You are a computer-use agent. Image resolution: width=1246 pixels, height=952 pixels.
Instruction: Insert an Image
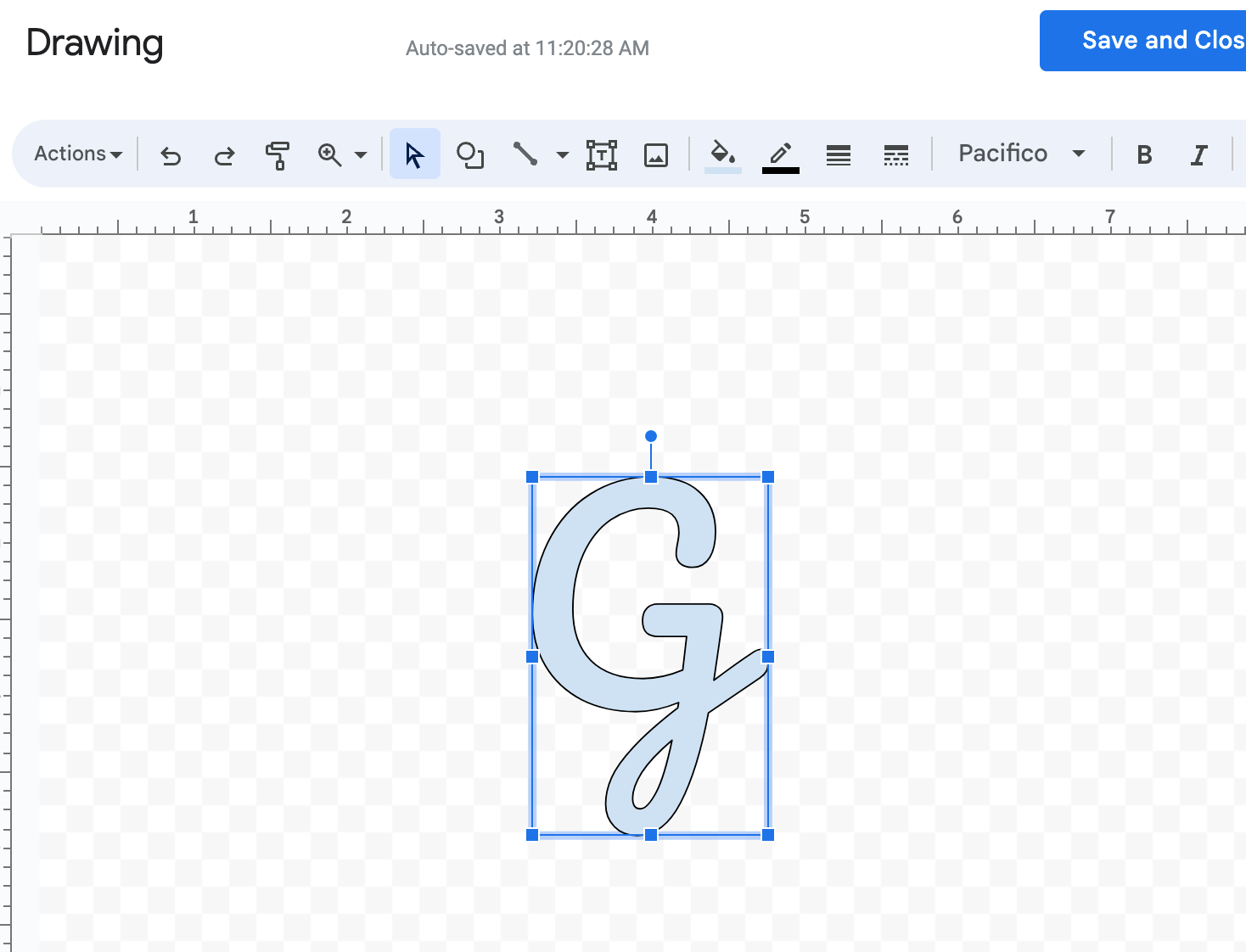[x=656, y=155]
